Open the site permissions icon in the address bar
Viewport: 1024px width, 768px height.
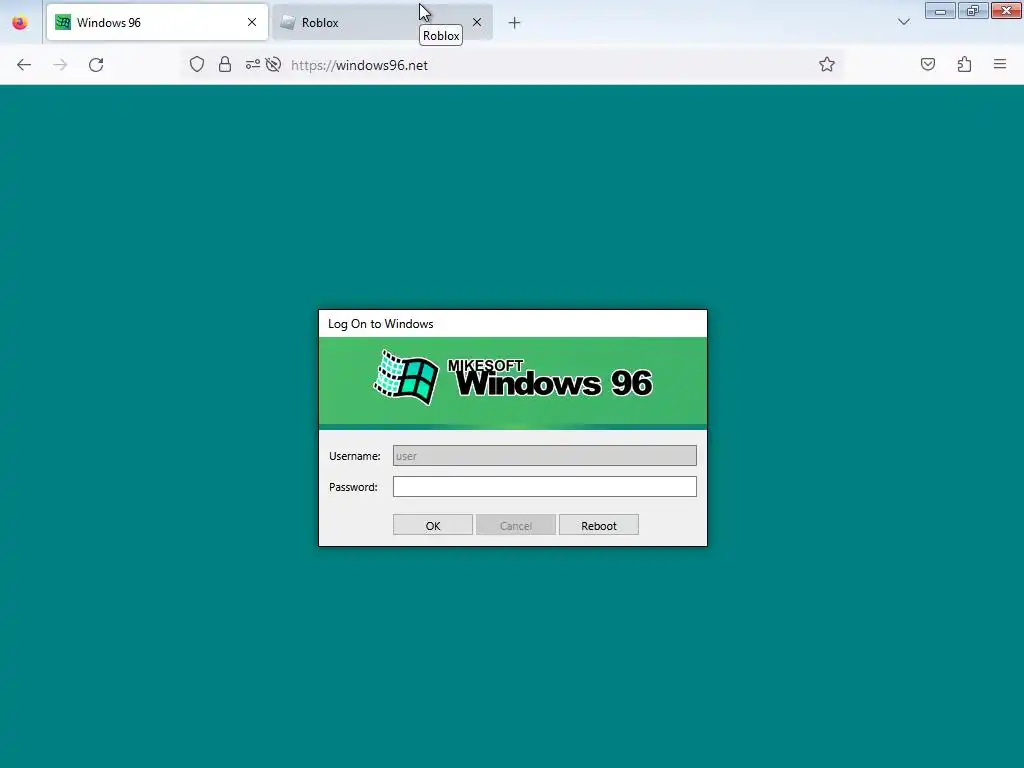coord(252,64)
